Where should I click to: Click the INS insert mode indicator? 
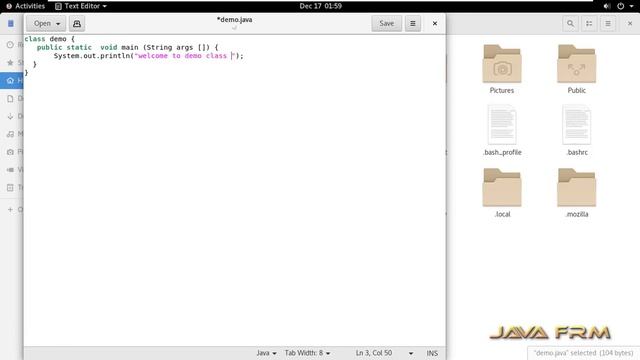432,353
